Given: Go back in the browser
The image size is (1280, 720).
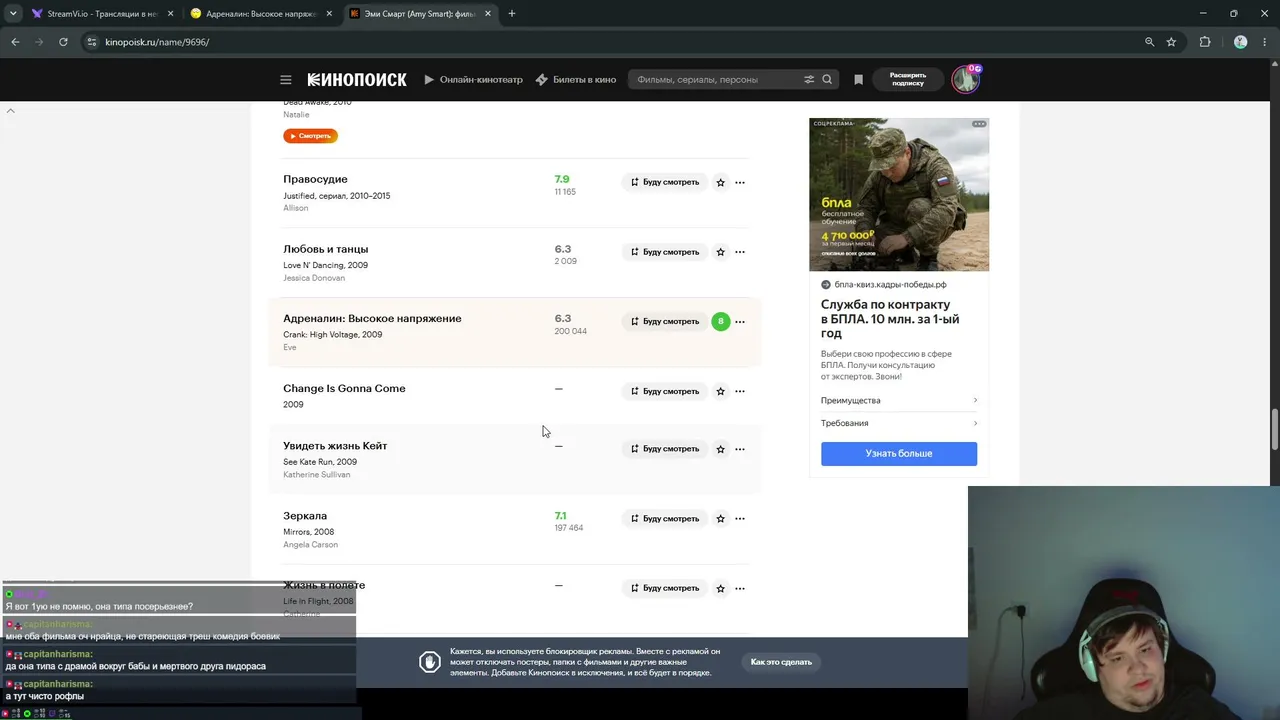Looking at the screenshot, I should 15,42.
